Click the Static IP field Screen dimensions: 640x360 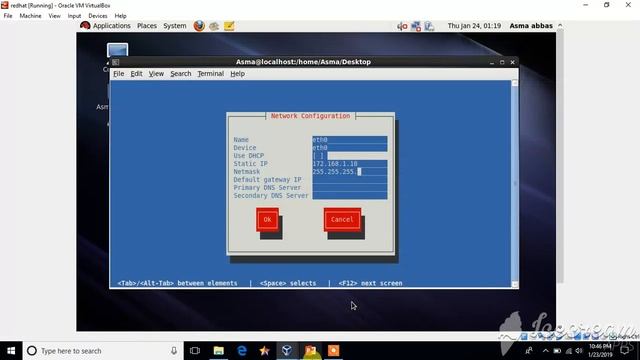click(x=350, y=164)
